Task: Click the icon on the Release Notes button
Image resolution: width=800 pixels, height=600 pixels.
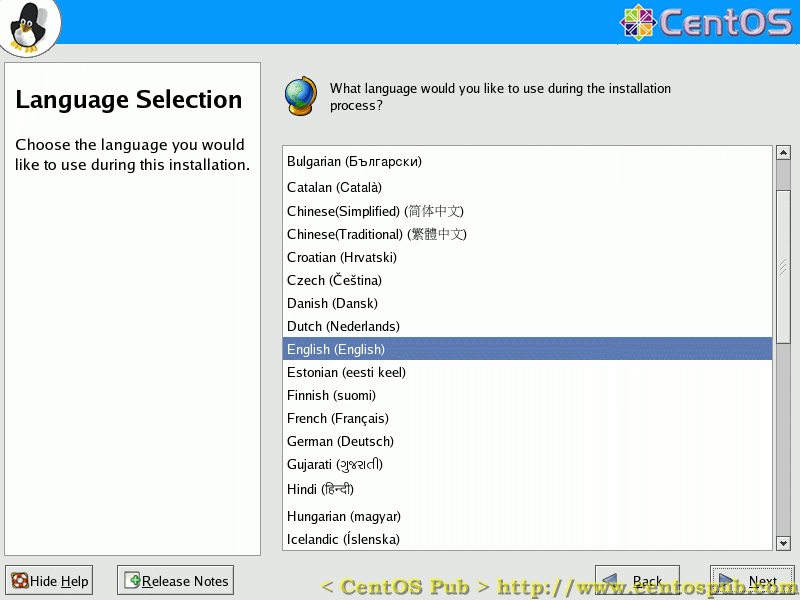Action: tap(133, 580)
